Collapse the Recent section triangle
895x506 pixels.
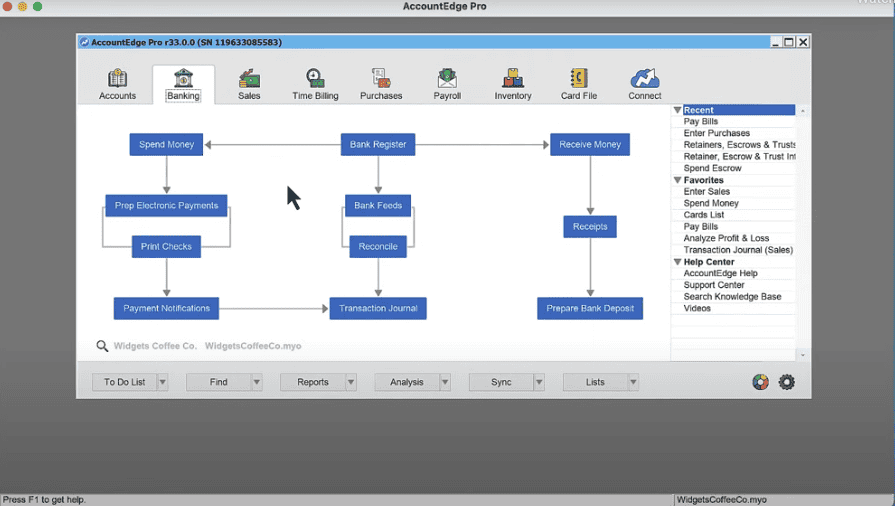pos(678,110)
